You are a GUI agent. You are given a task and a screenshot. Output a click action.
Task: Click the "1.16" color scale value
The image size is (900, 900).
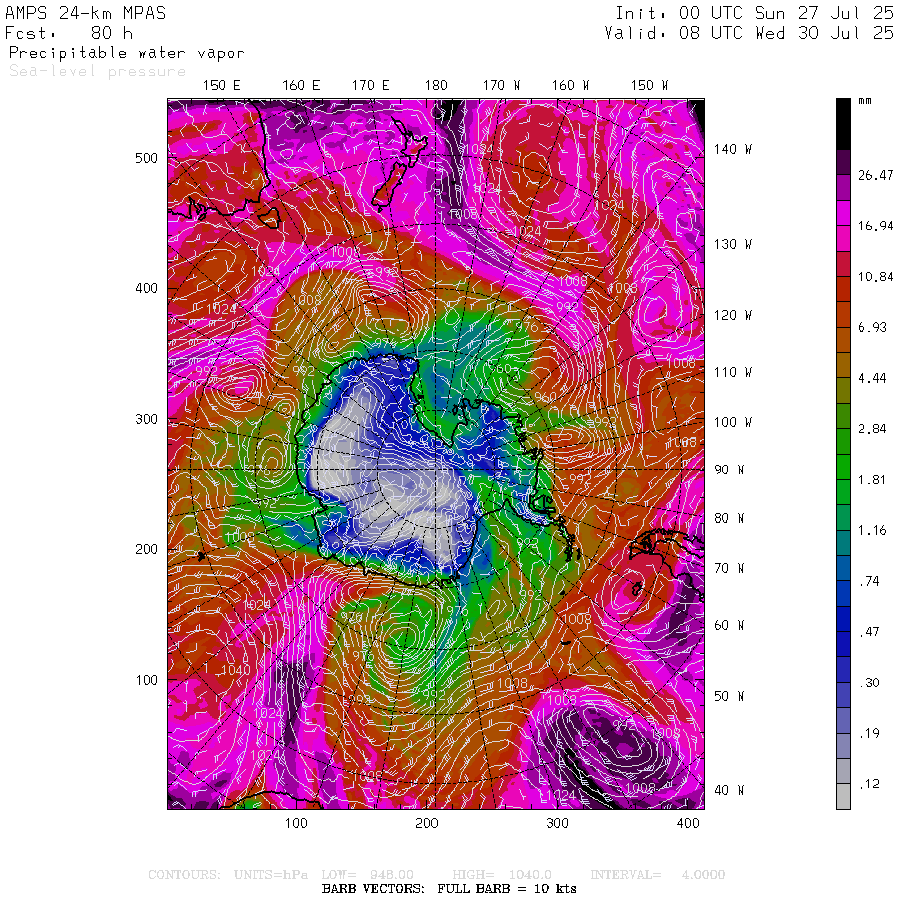(x=872, y=530)
